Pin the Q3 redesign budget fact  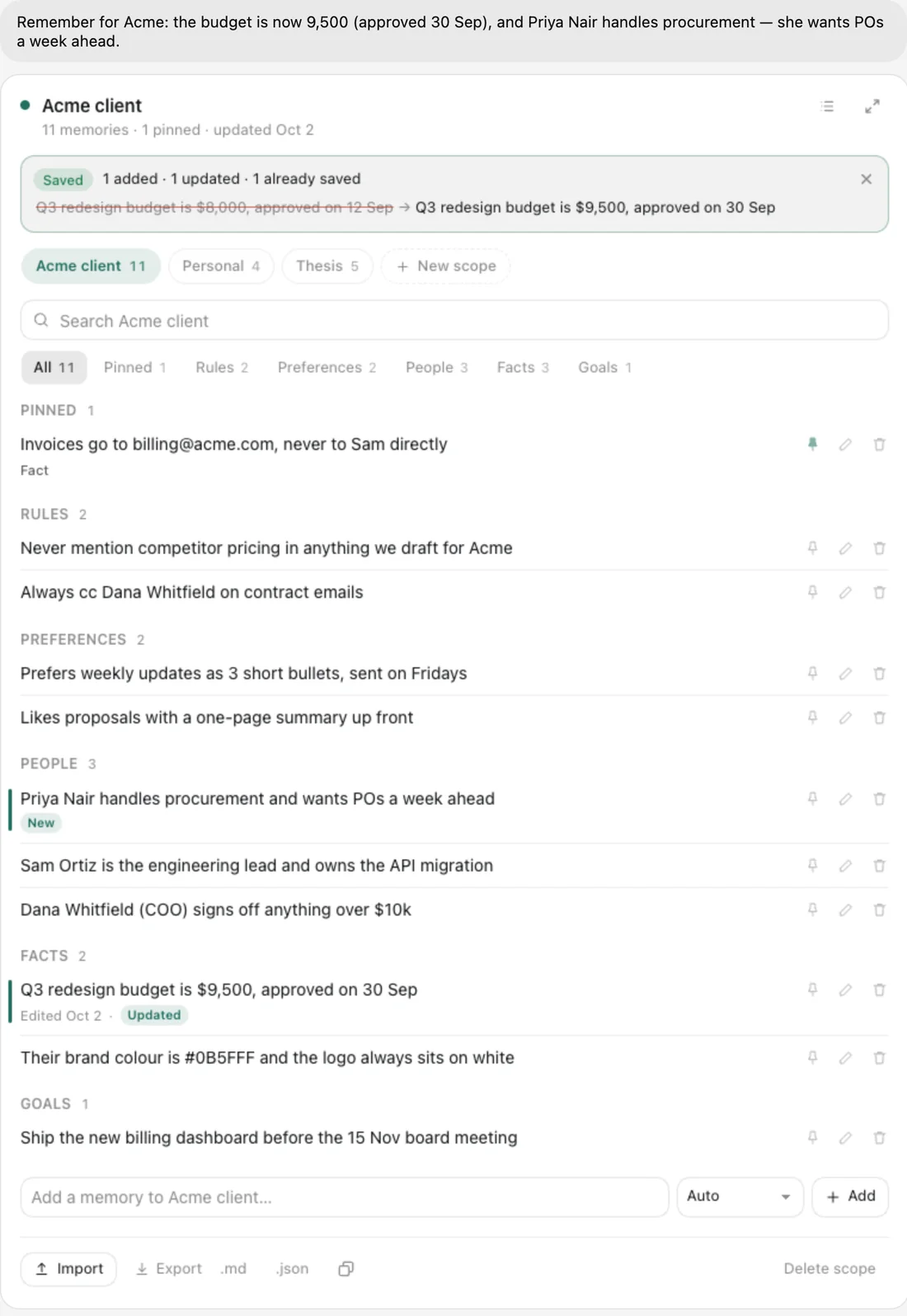[812, 989]
